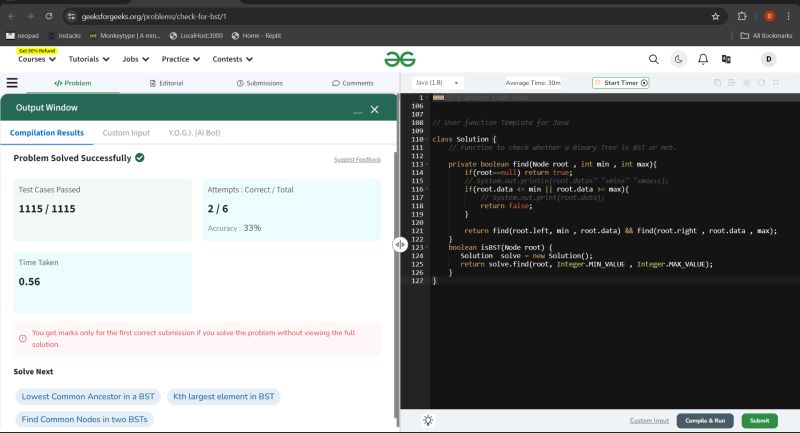Switch to the Editorial tab

(166, 83)
